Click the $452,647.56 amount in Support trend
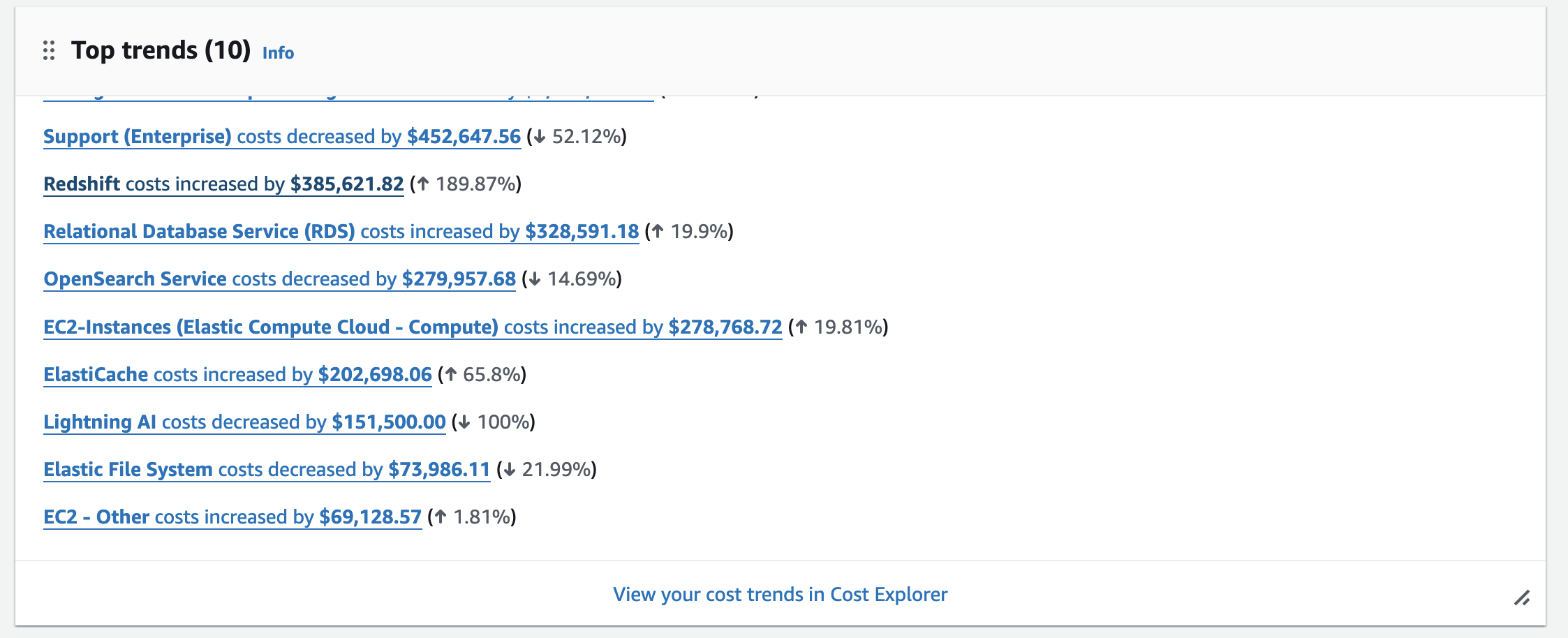Image resolution: width=1568 pixels, height=638 pixels. 464,136
